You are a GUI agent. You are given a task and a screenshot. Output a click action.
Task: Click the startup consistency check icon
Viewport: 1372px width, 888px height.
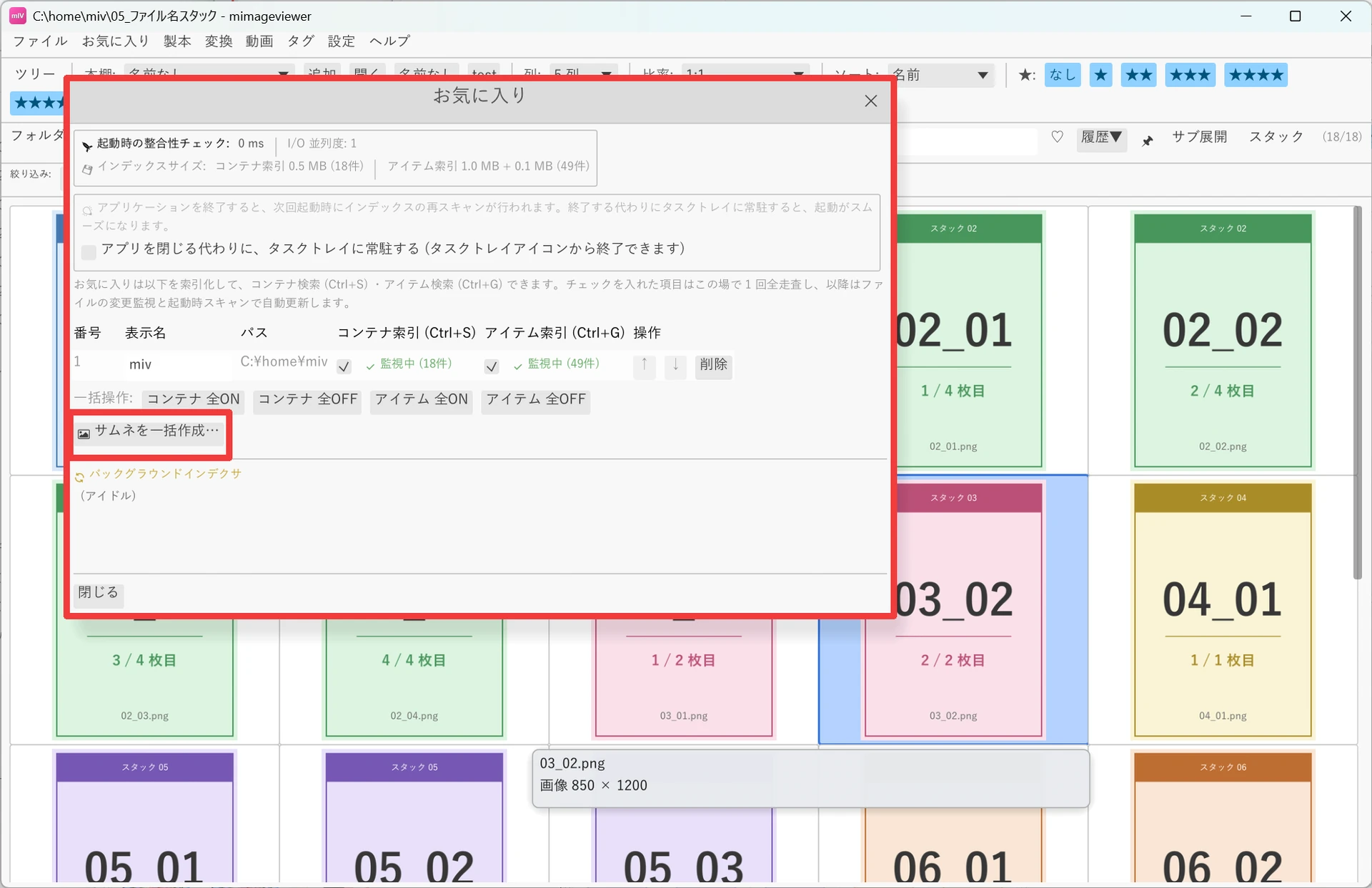coord(86,146)
